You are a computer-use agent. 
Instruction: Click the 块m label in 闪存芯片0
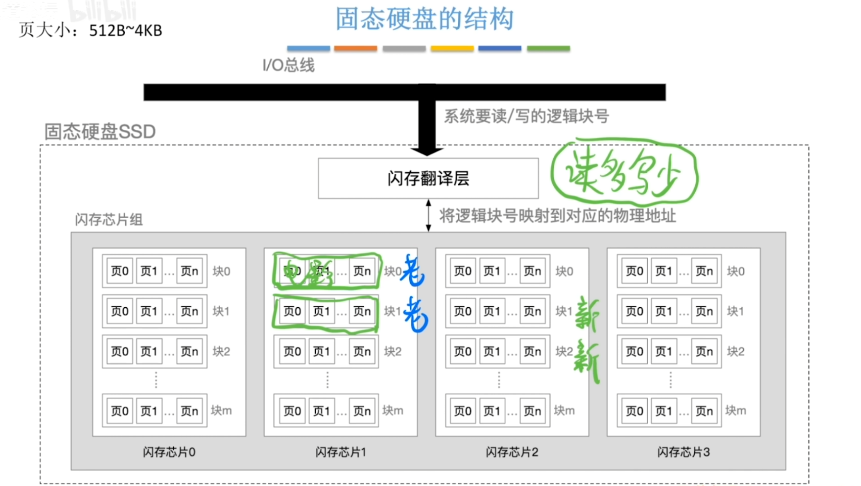click(x=223, y=411)
